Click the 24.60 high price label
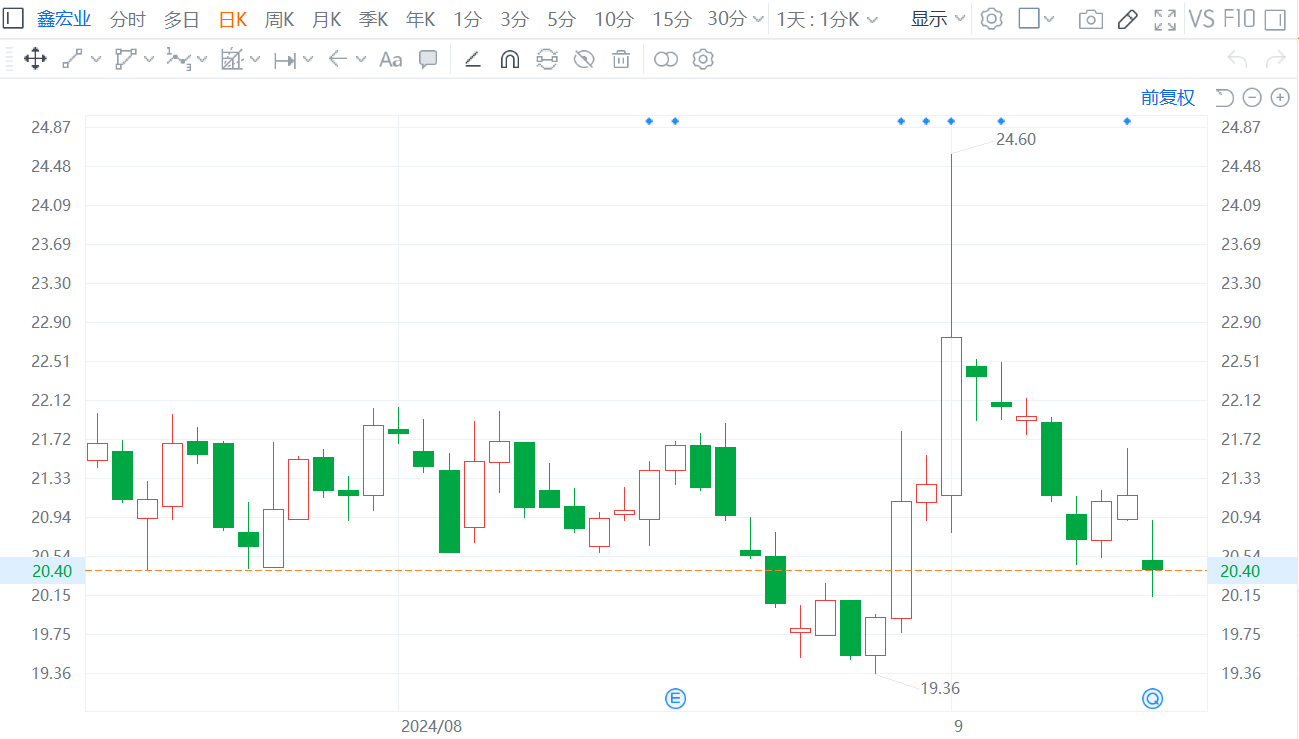 pos(1016,139)
